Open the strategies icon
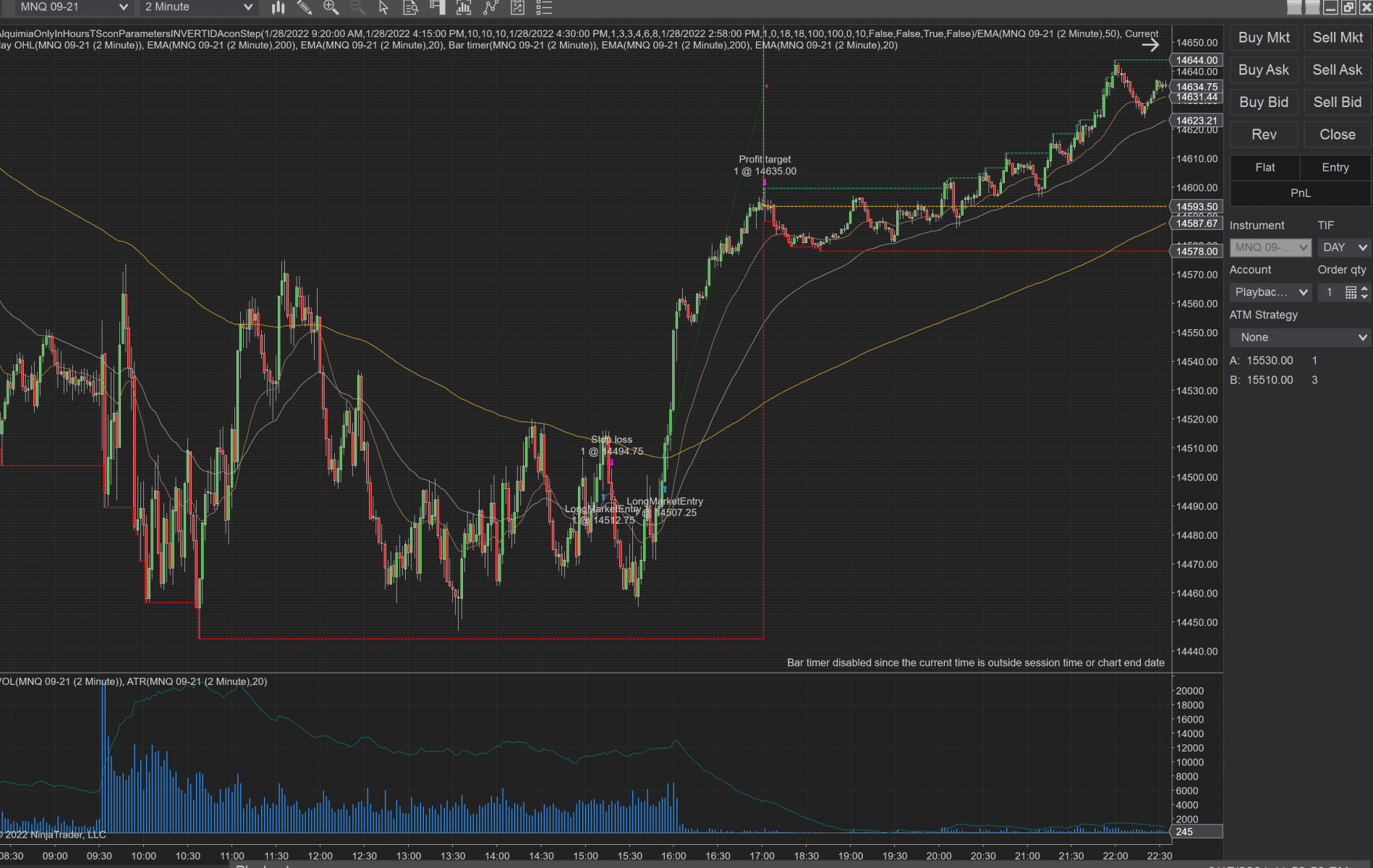This screenshot has height=868, width=1373. [517, 7]
